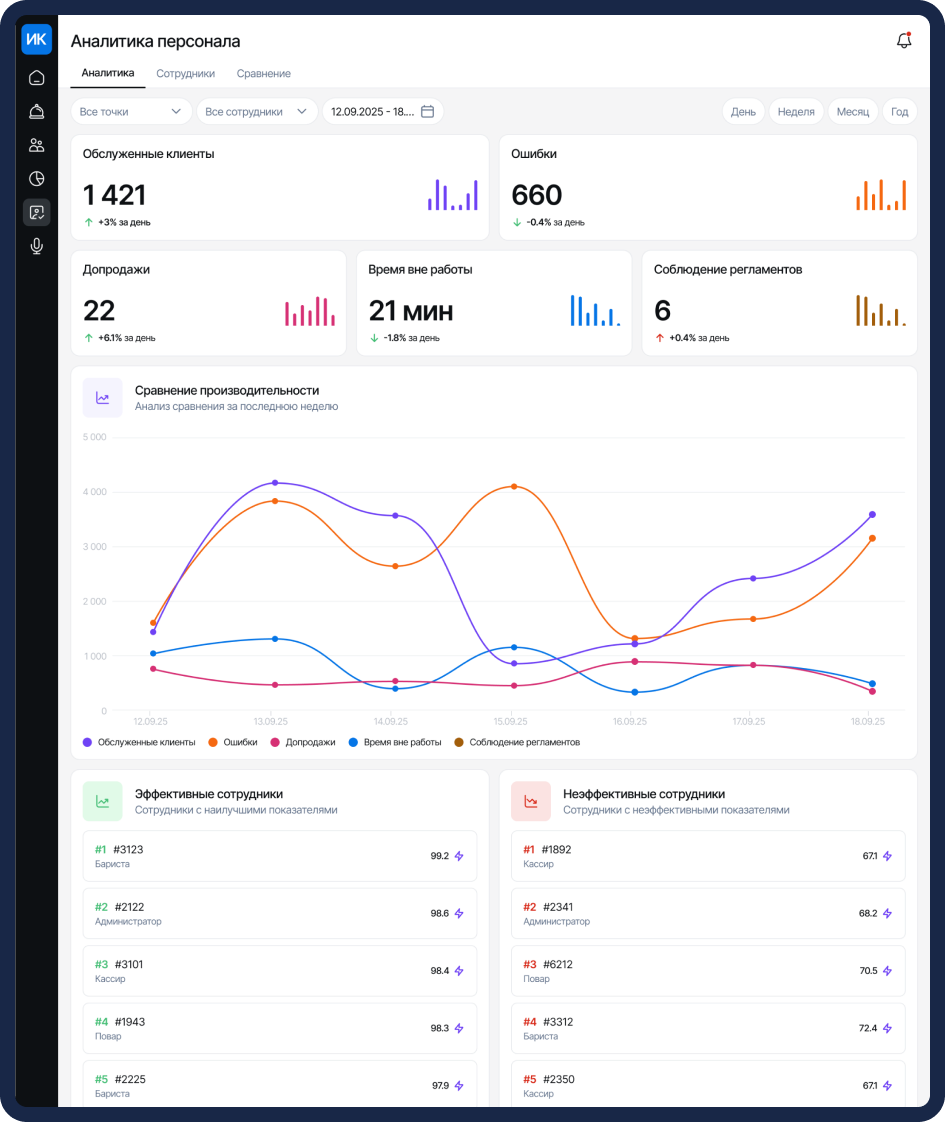The width and height of the screenshot is (945, 1122).
Task: Click the ИК logo icon
Action: (36, 39)
